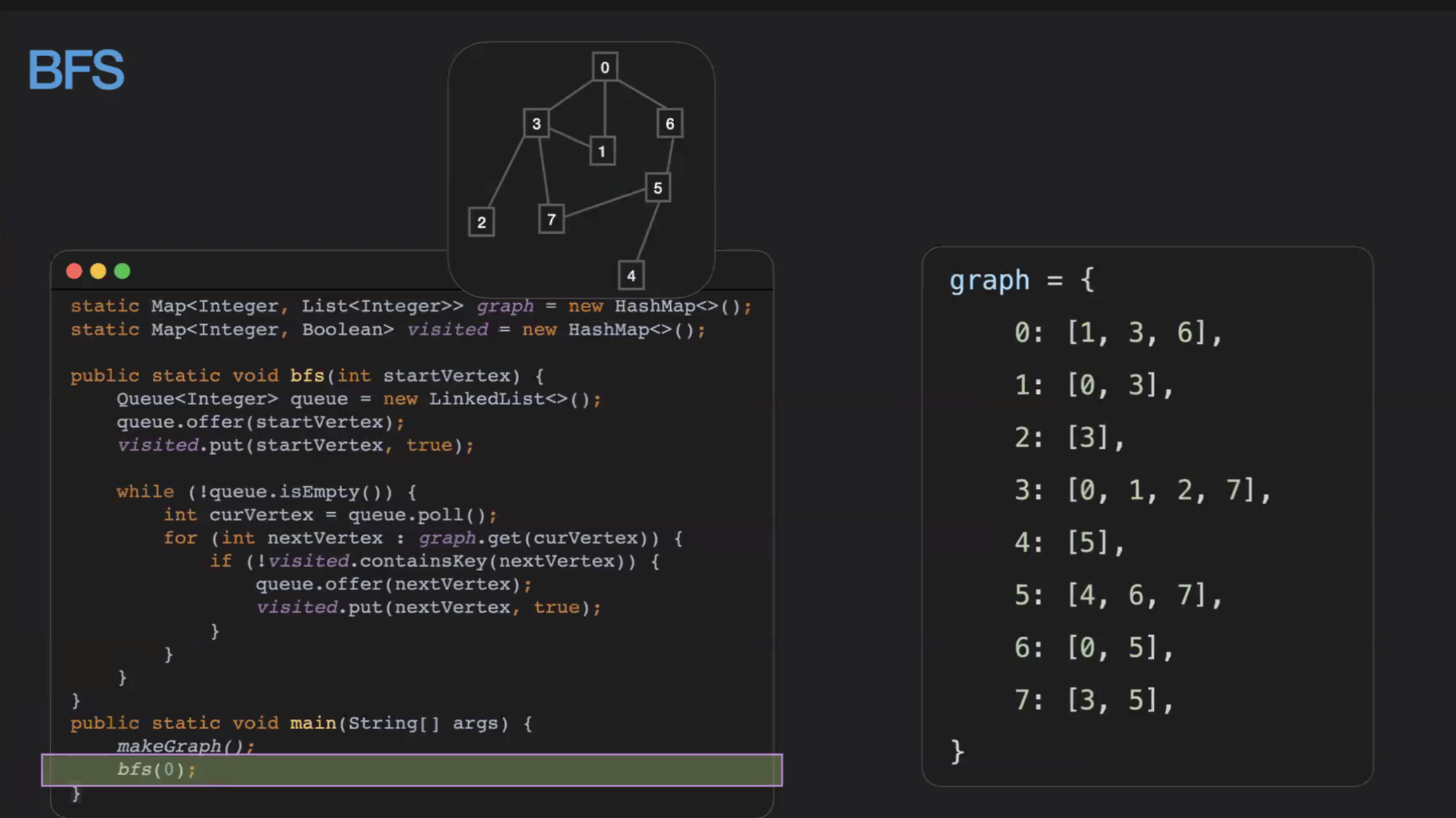Click the green maximize dot

[x=122, y=271]
